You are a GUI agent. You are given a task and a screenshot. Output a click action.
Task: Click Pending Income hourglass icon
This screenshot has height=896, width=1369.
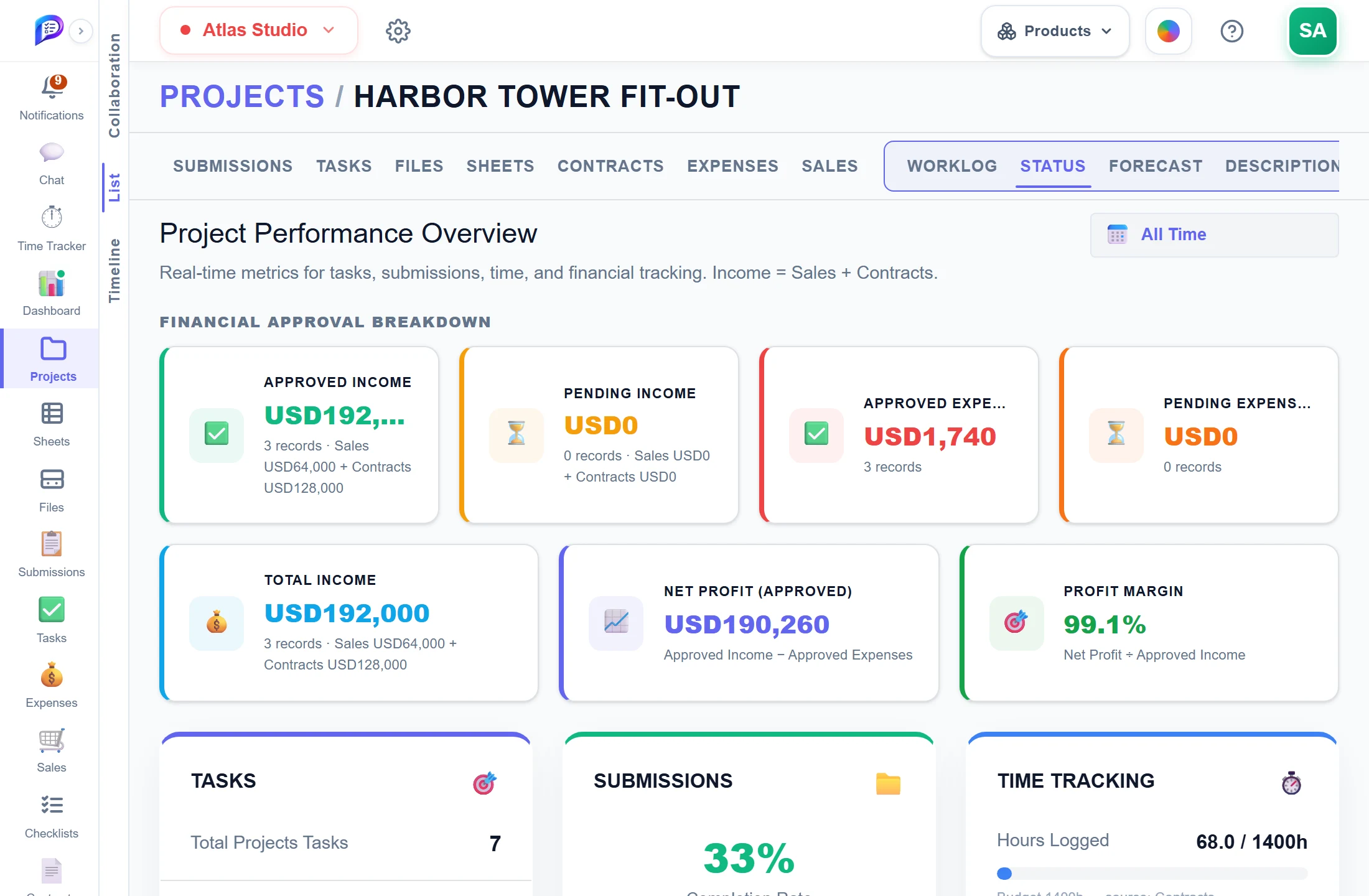tap(516, 434)
